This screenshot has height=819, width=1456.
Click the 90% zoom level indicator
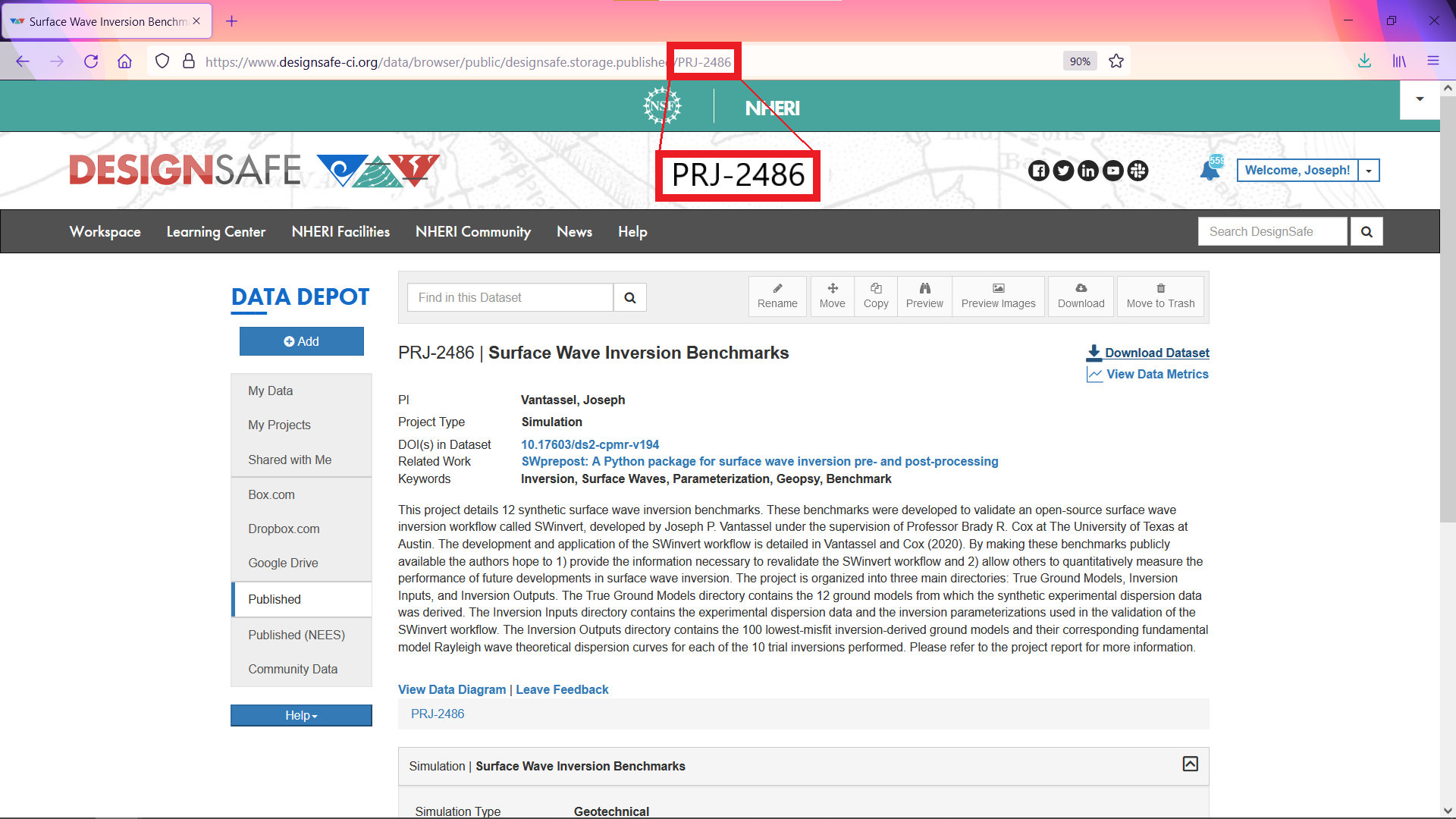pyautogui.click(x=1080, y=61)
